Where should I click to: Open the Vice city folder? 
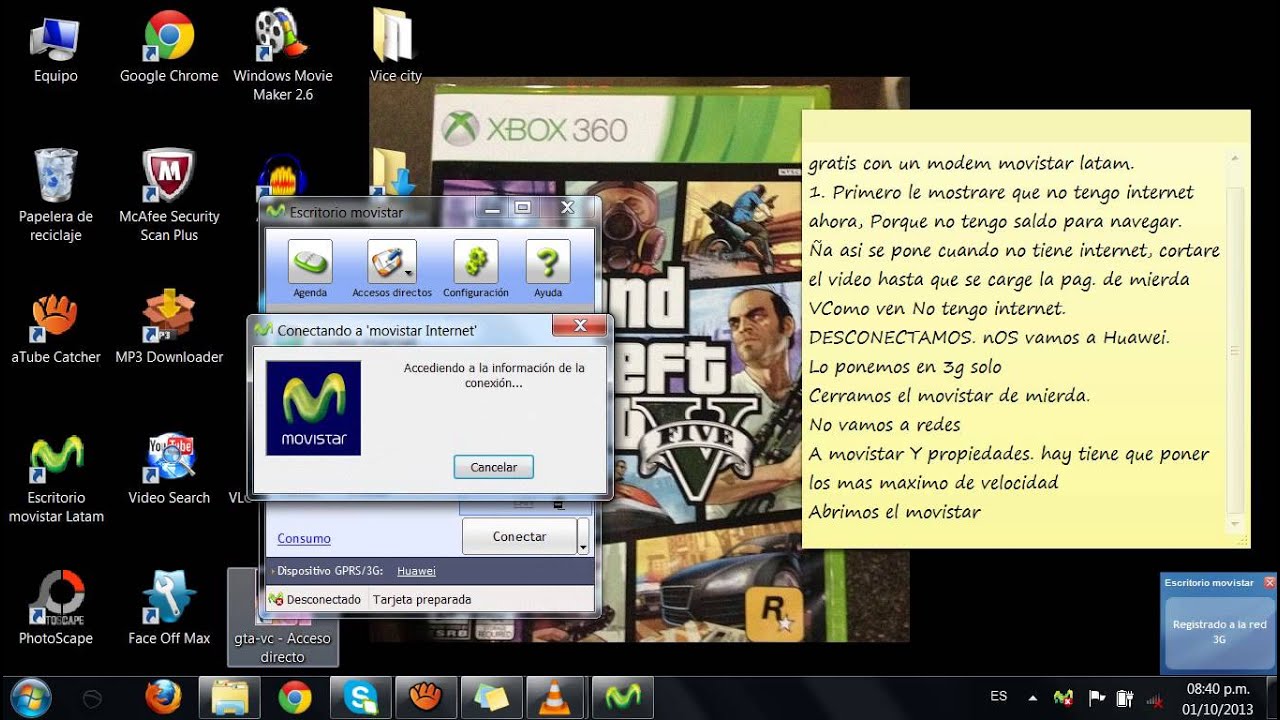[x=395, y=48]
